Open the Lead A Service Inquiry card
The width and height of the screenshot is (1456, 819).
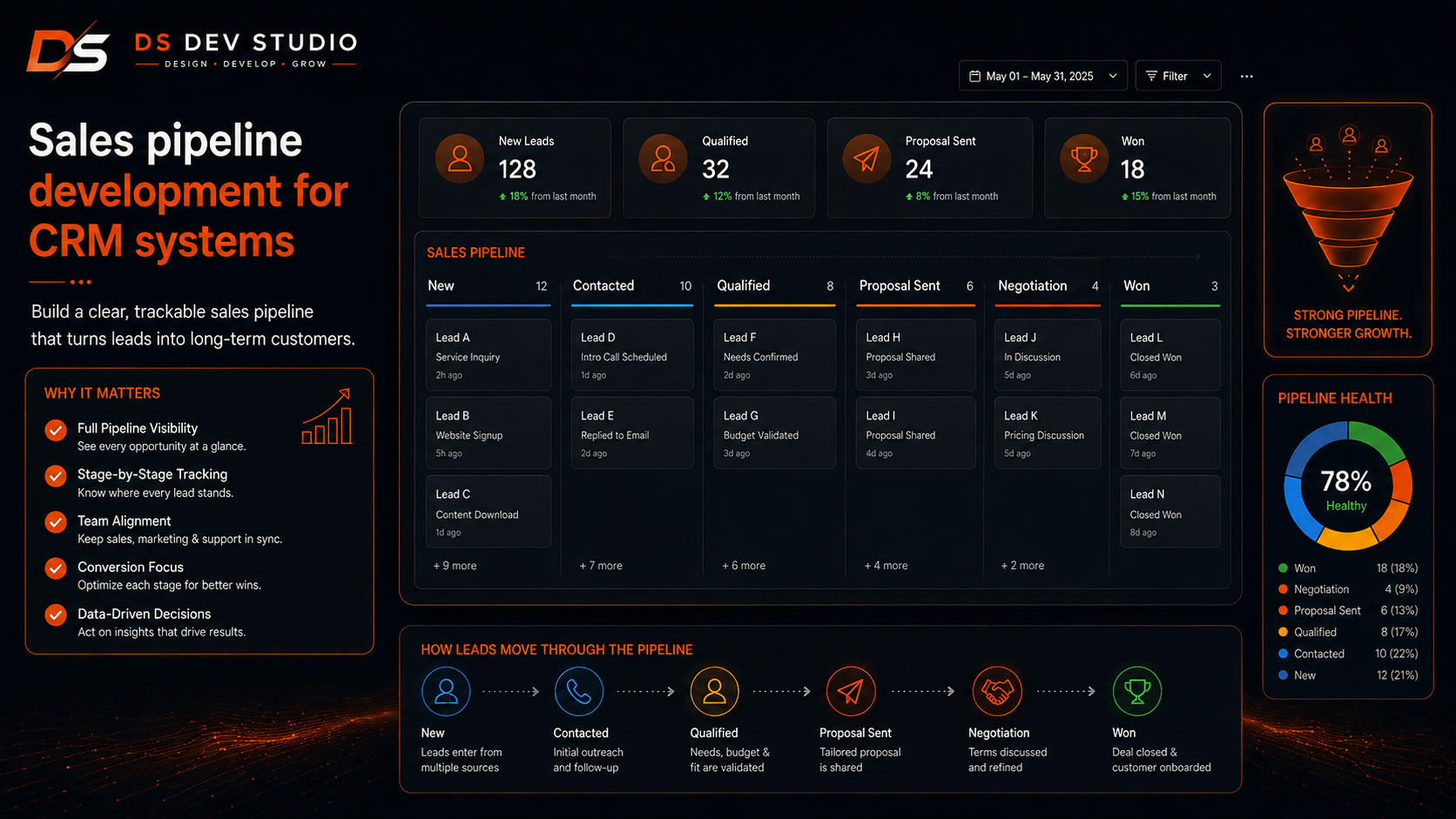tap(489, 355)
